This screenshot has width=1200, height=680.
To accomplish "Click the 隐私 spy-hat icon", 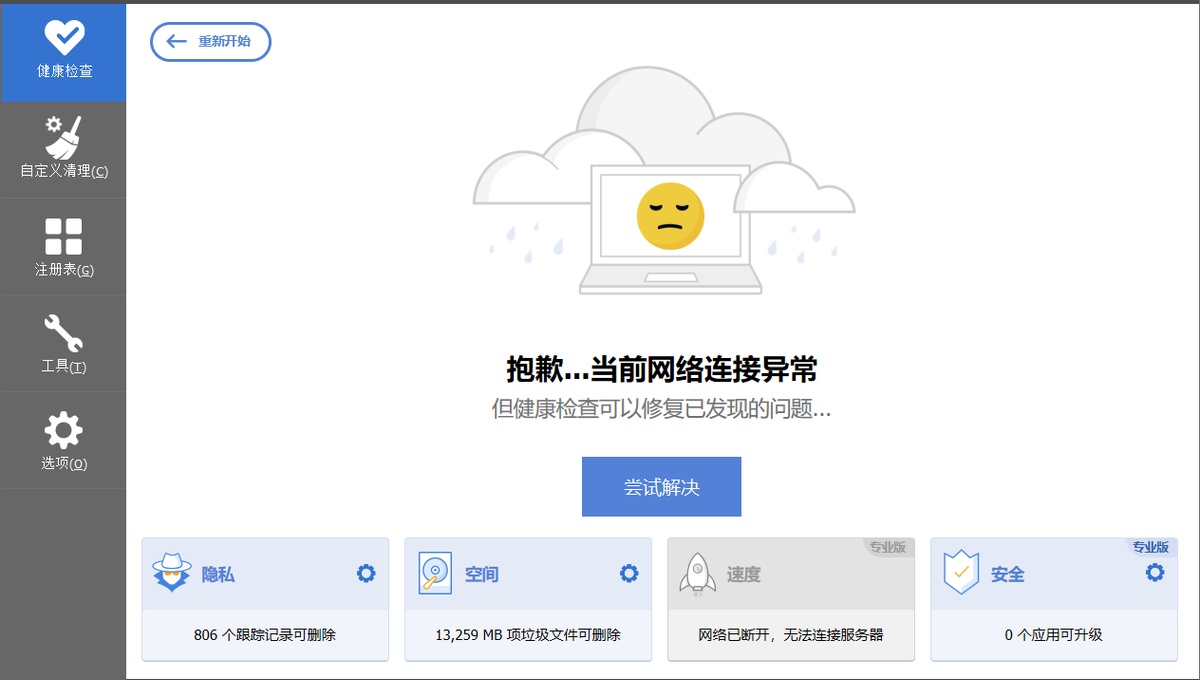I will click(x=170, y=572).
